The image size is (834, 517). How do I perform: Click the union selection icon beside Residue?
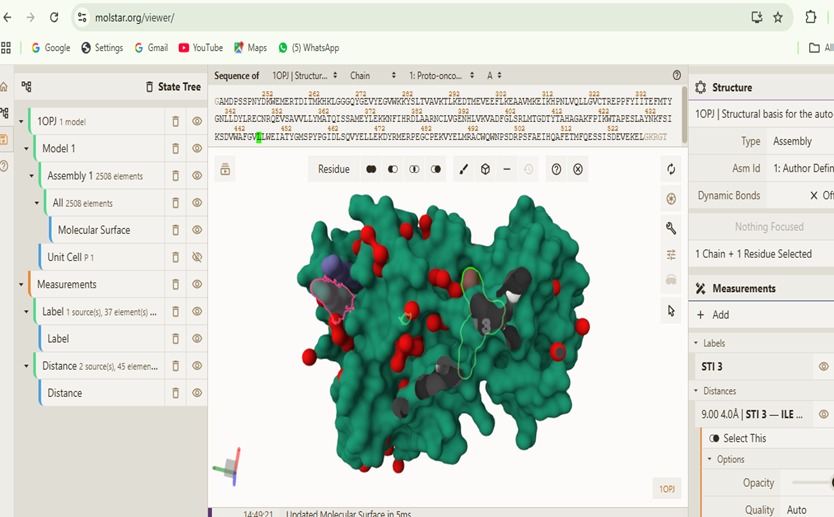click(371, 169)
